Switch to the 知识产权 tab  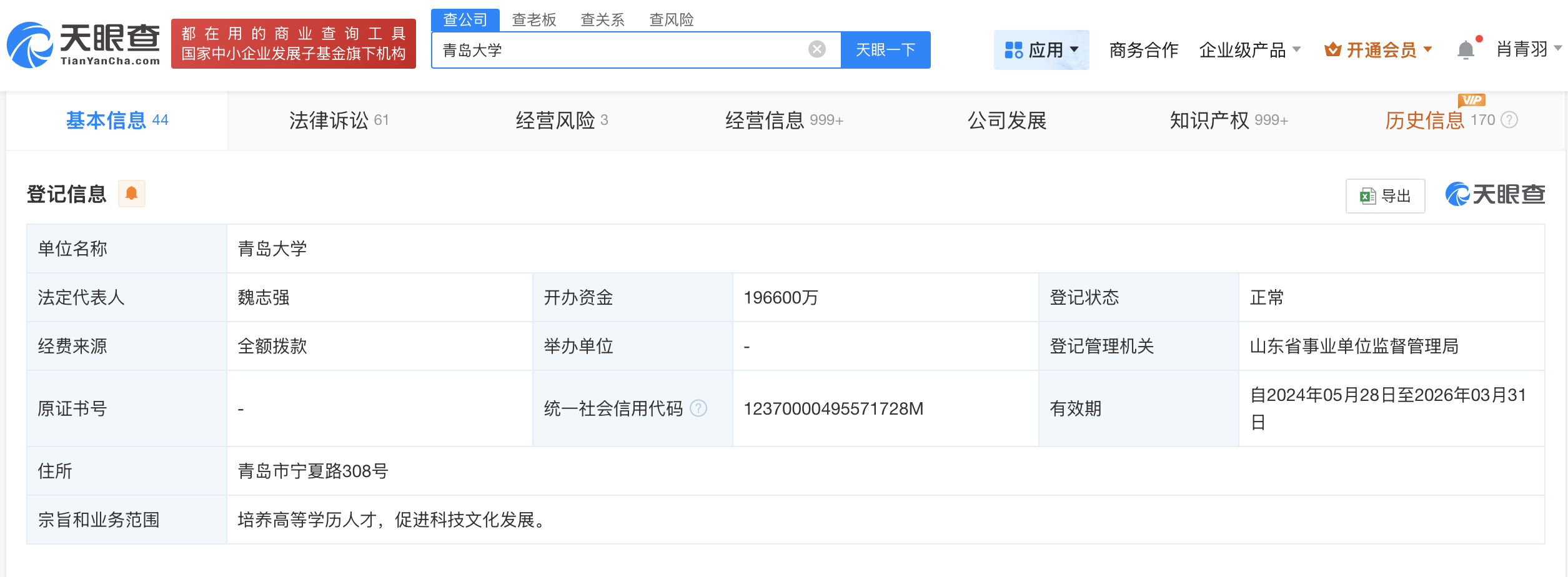[1229, 121]
